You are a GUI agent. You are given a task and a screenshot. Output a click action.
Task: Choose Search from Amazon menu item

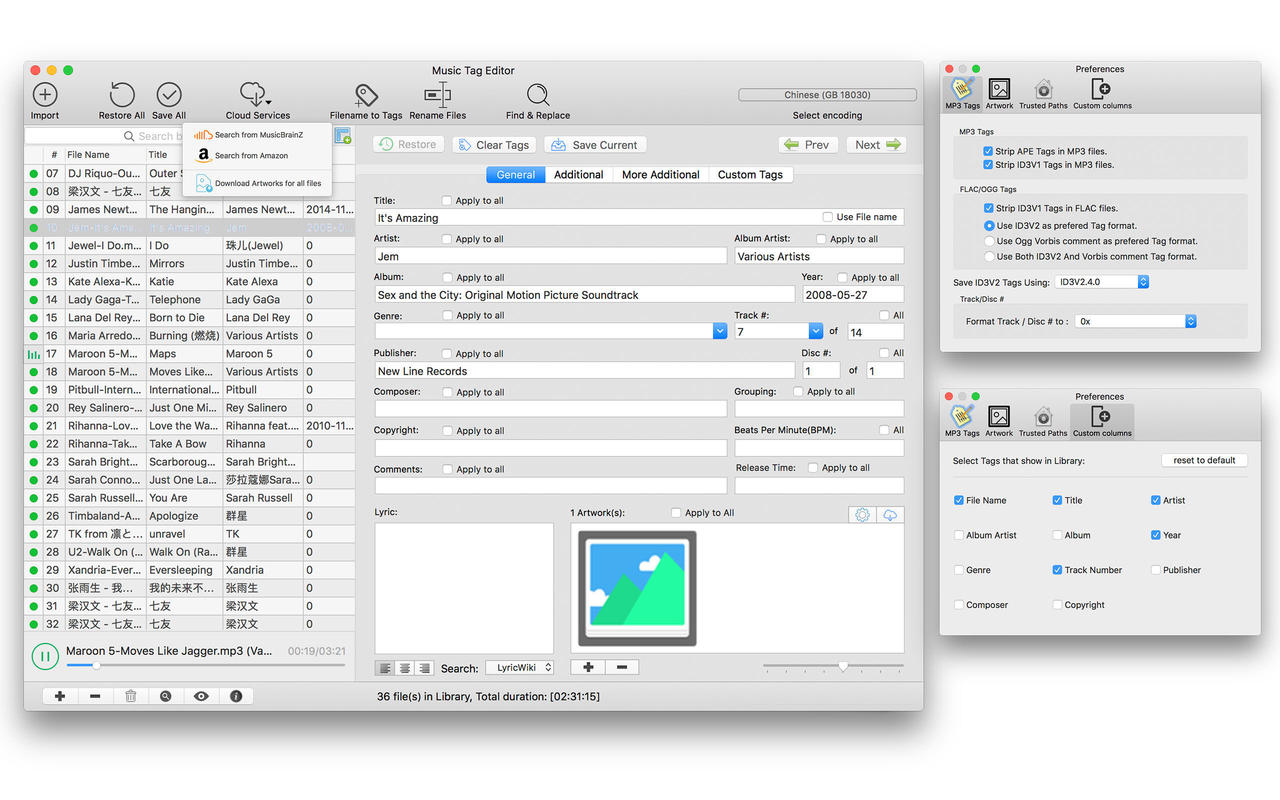click(x=258, y=156)
